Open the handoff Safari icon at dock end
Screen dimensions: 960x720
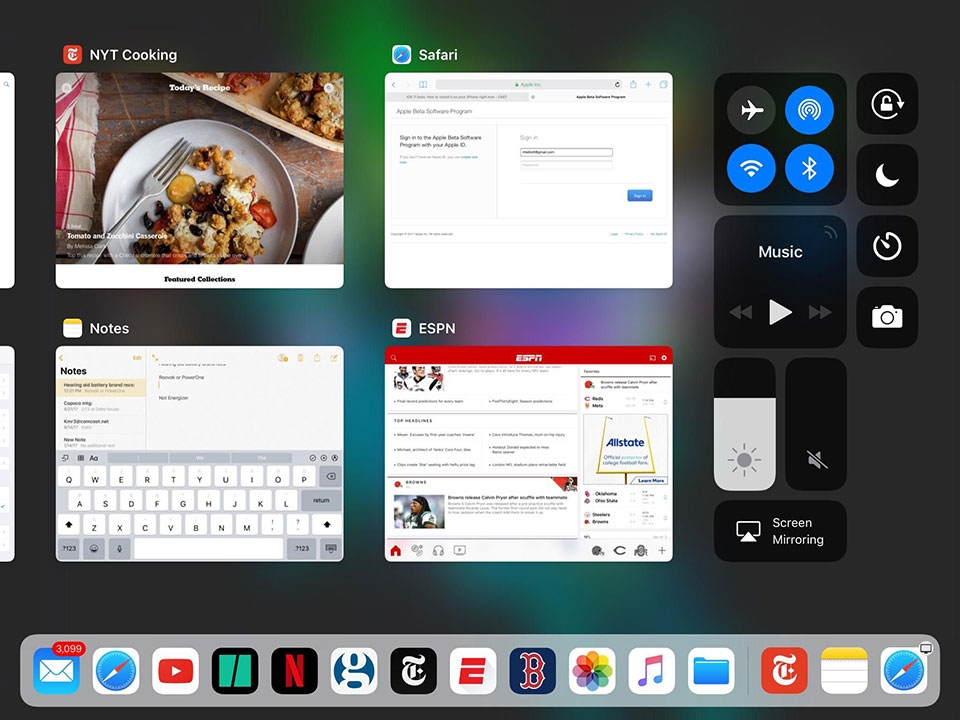pyautogui.click(x=904, y=671)
